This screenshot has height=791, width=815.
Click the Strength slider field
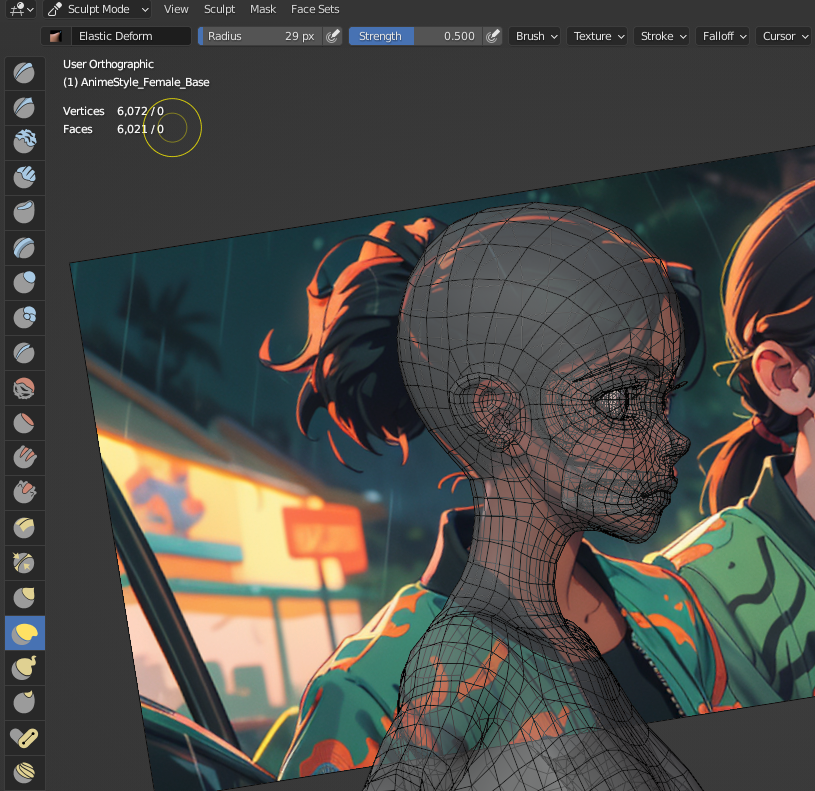point(416,36)
